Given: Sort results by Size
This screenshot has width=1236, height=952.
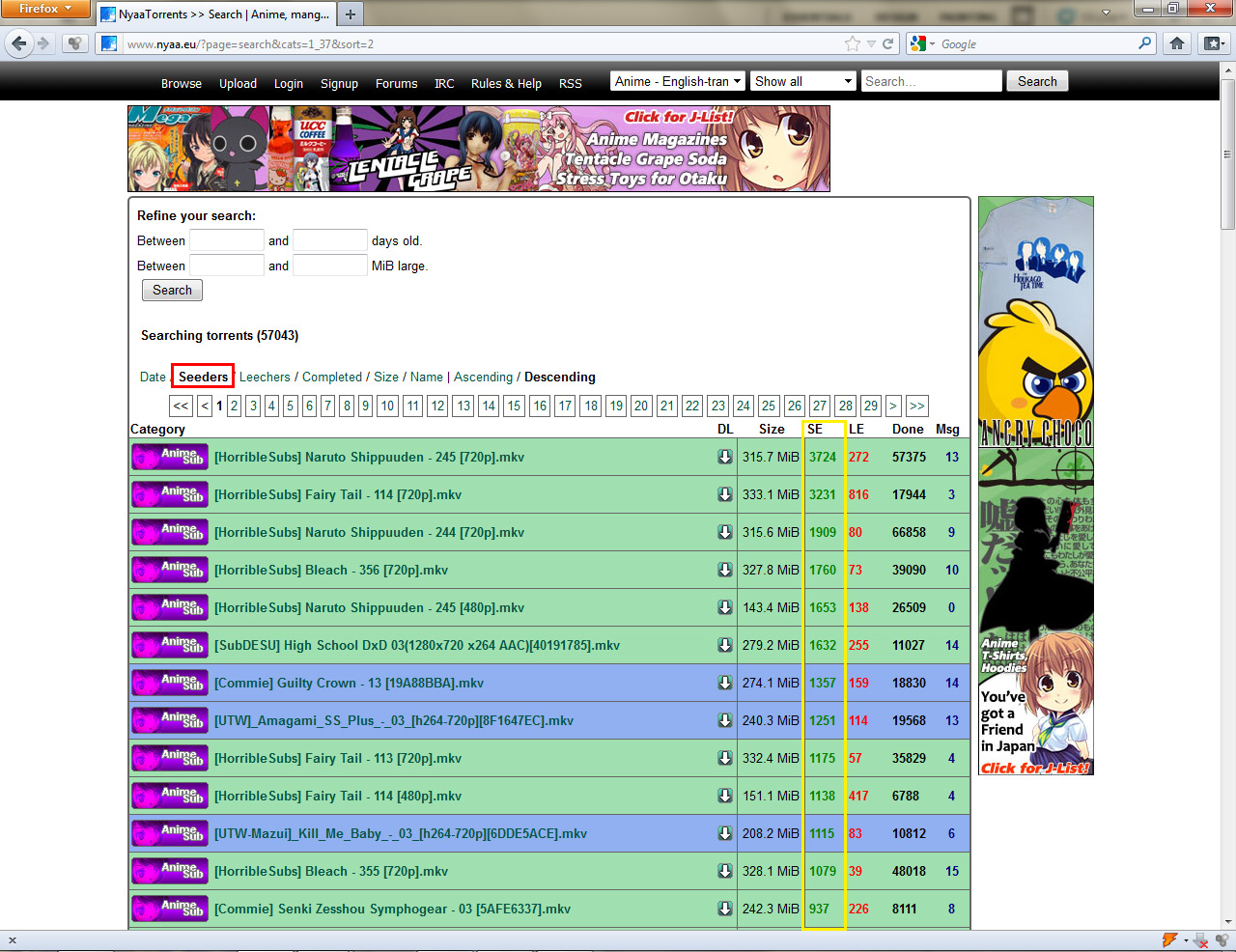Looking at the screenshot, I should coord(386,377).
